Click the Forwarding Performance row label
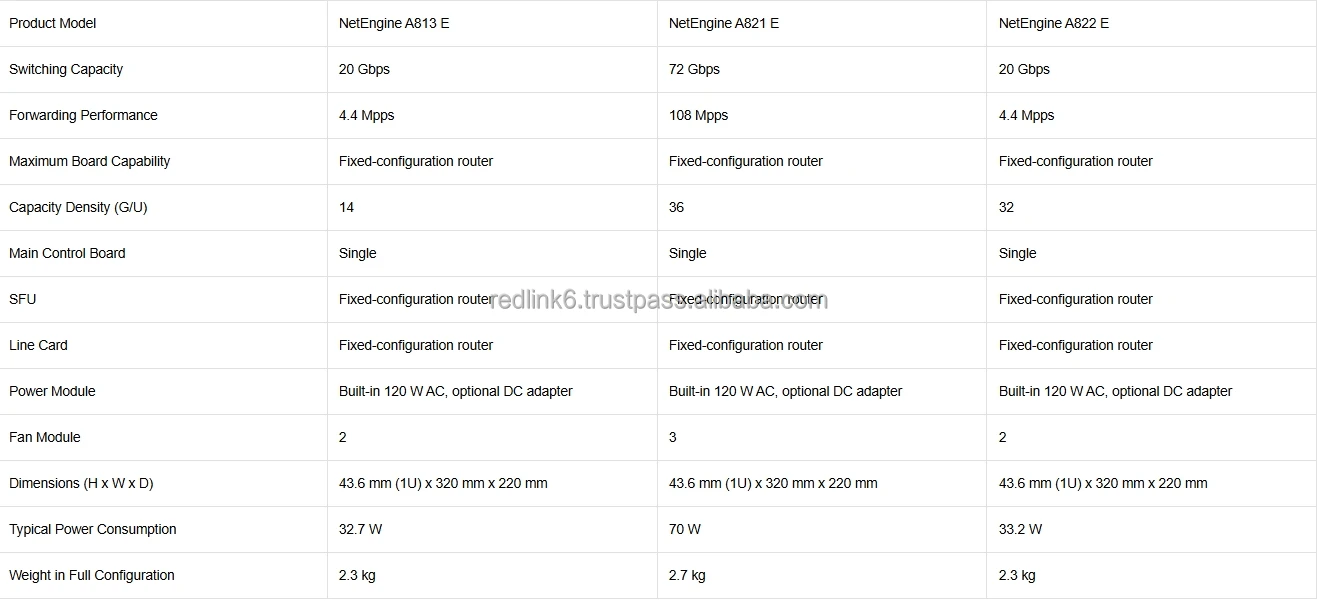This screenshot has height=601, width=1317. click(83, 115)
